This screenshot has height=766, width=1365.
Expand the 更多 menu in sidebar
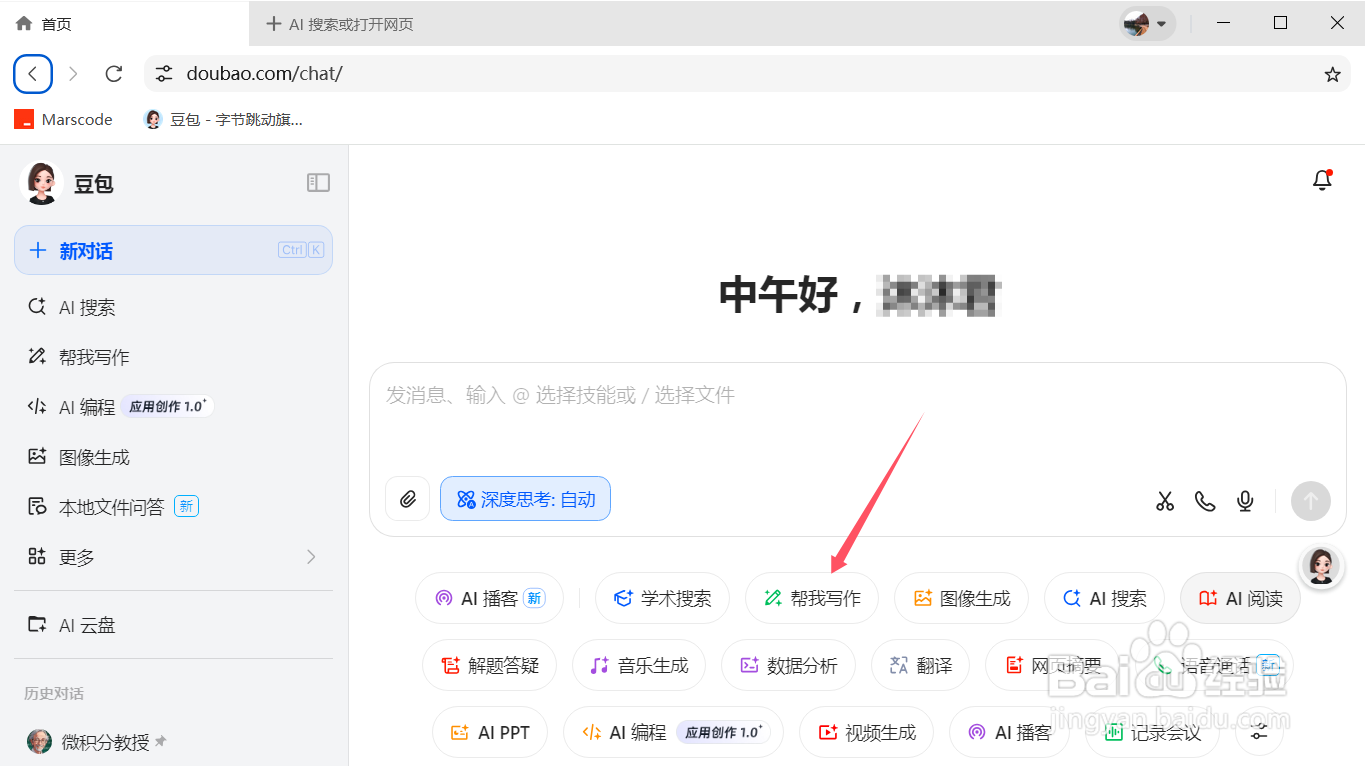pos(174,557)
